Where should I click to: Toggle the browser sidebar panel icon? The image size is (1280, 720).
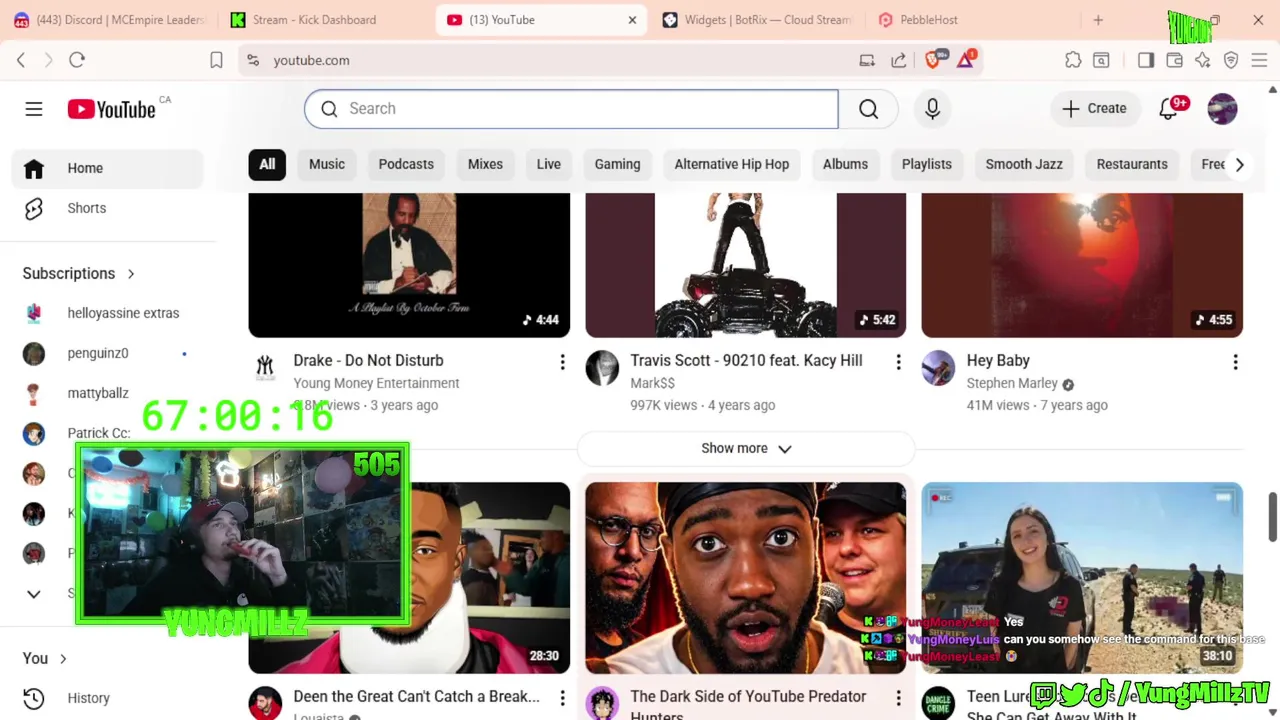click(x=1146, y=60)
